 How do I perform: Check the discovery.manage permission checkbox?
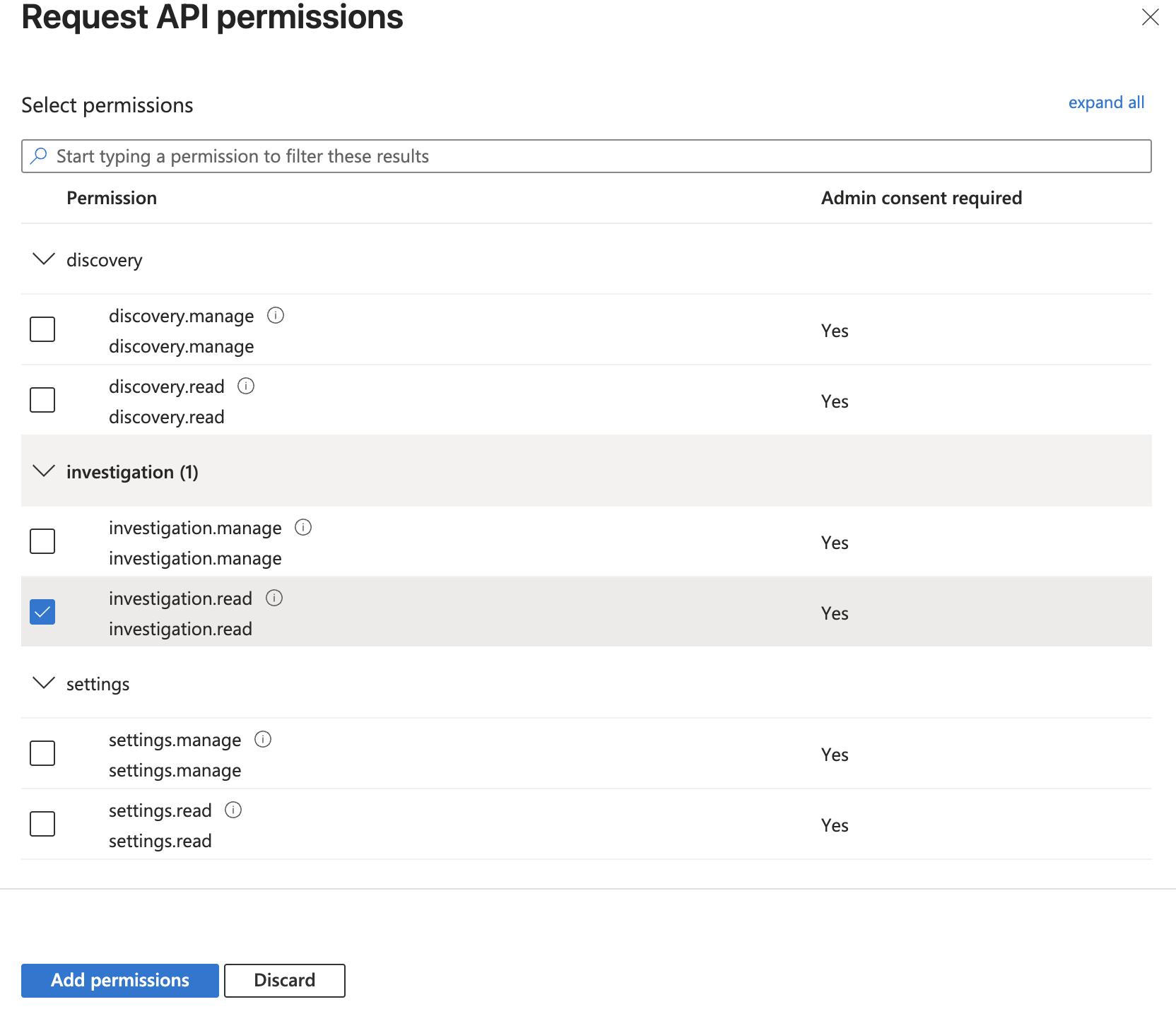coord(42,329)
